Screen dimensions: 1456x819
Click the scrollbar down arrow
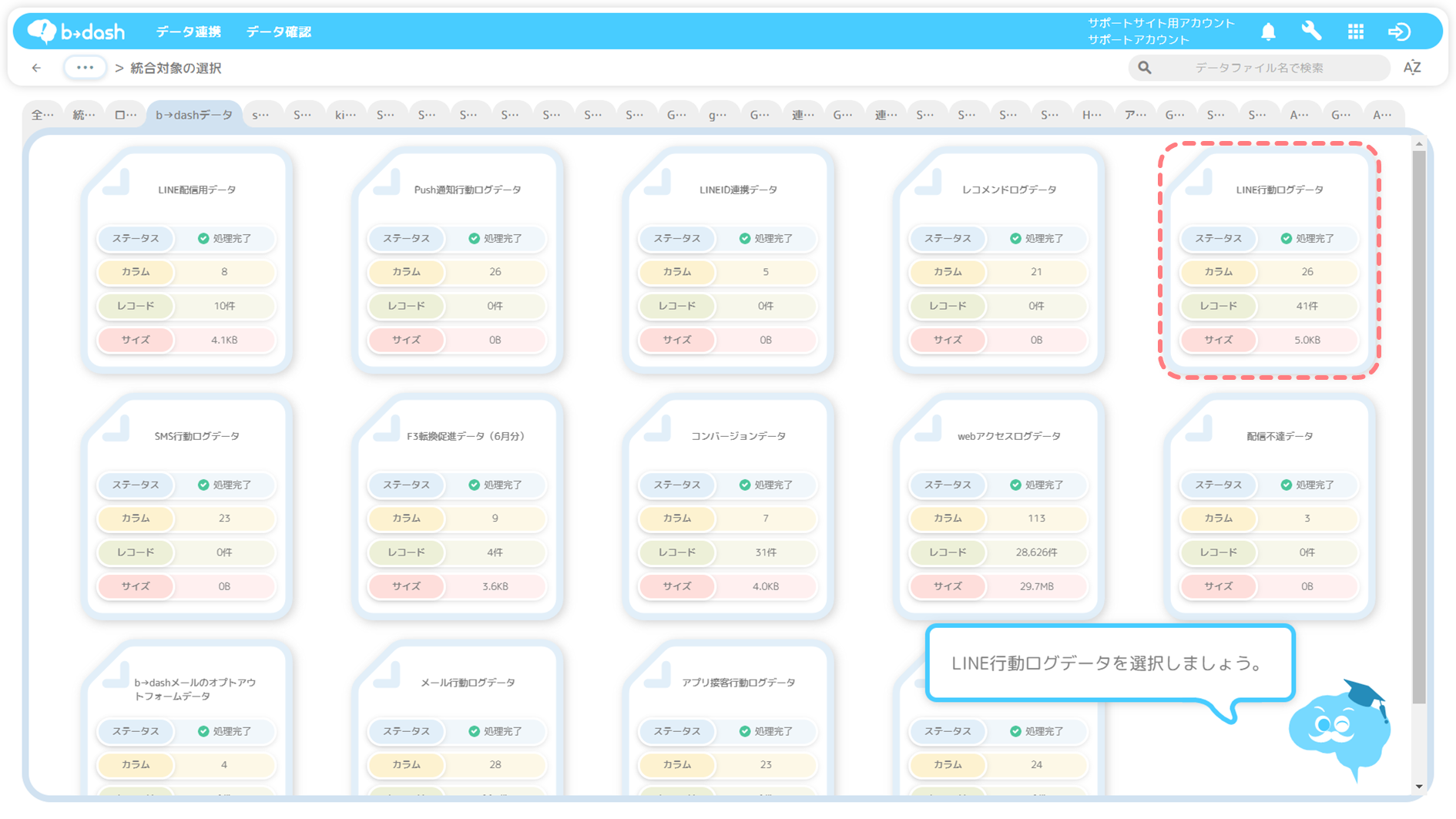point(1419,787)
